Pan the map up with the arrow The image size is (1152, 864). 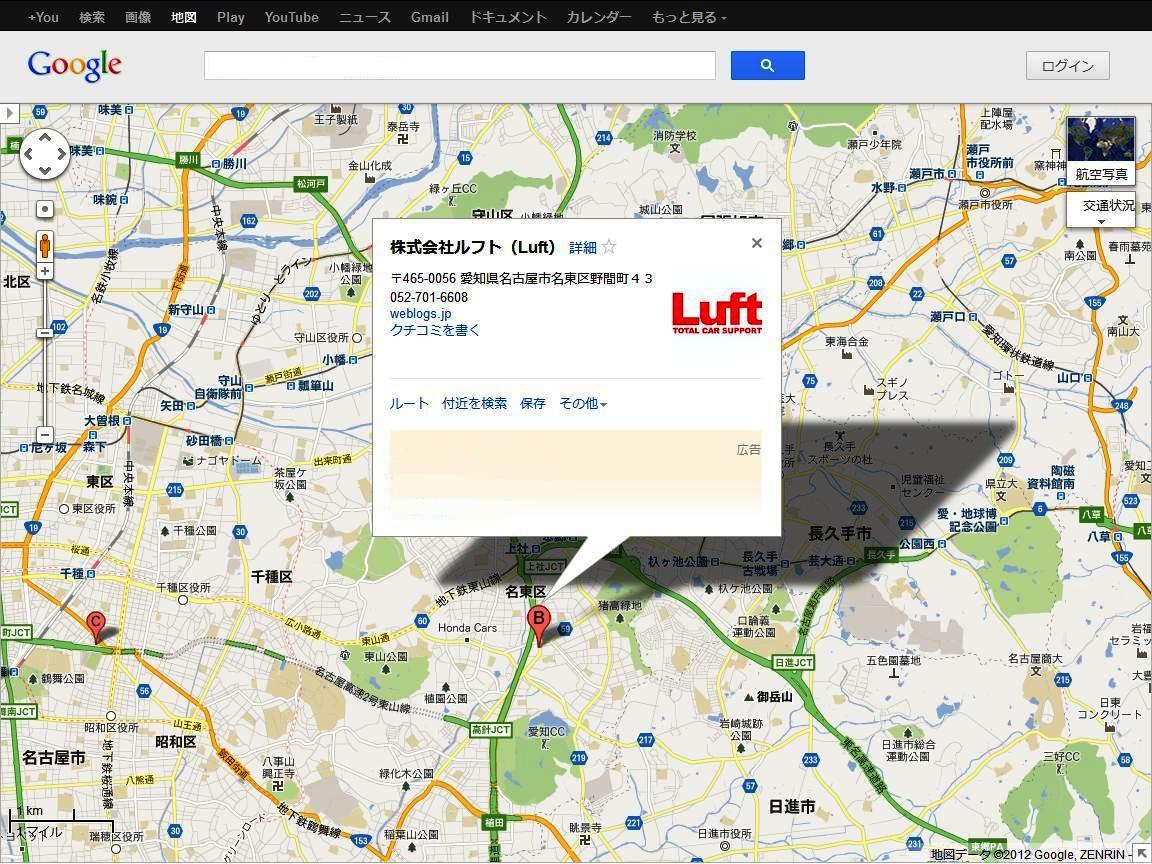45,137
